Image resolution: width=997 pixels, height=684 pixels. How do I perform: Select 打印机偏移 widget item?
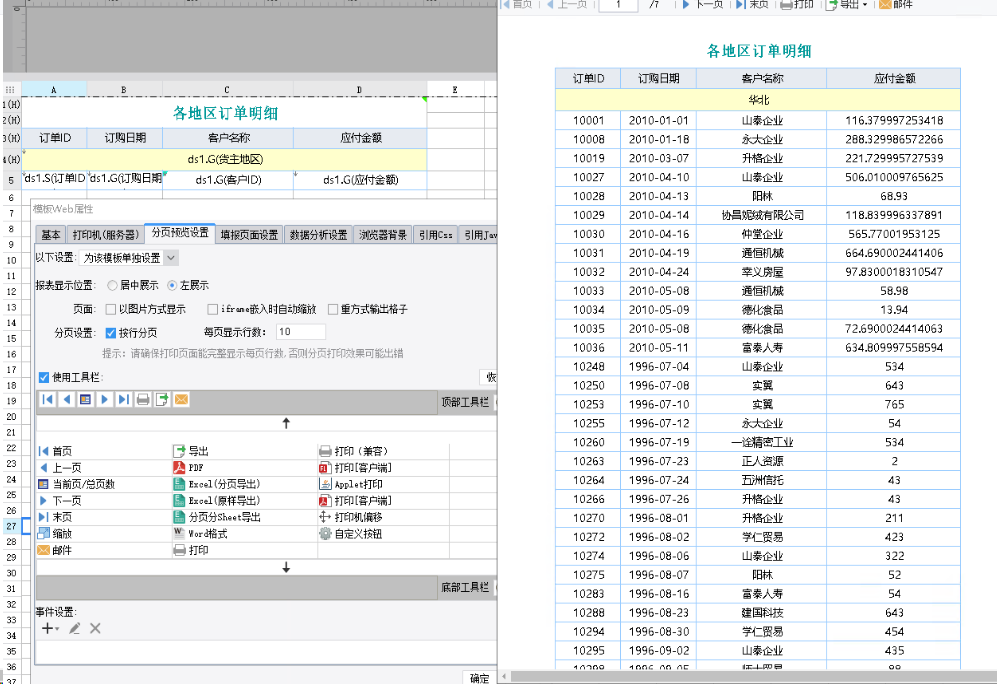[351, 517]
